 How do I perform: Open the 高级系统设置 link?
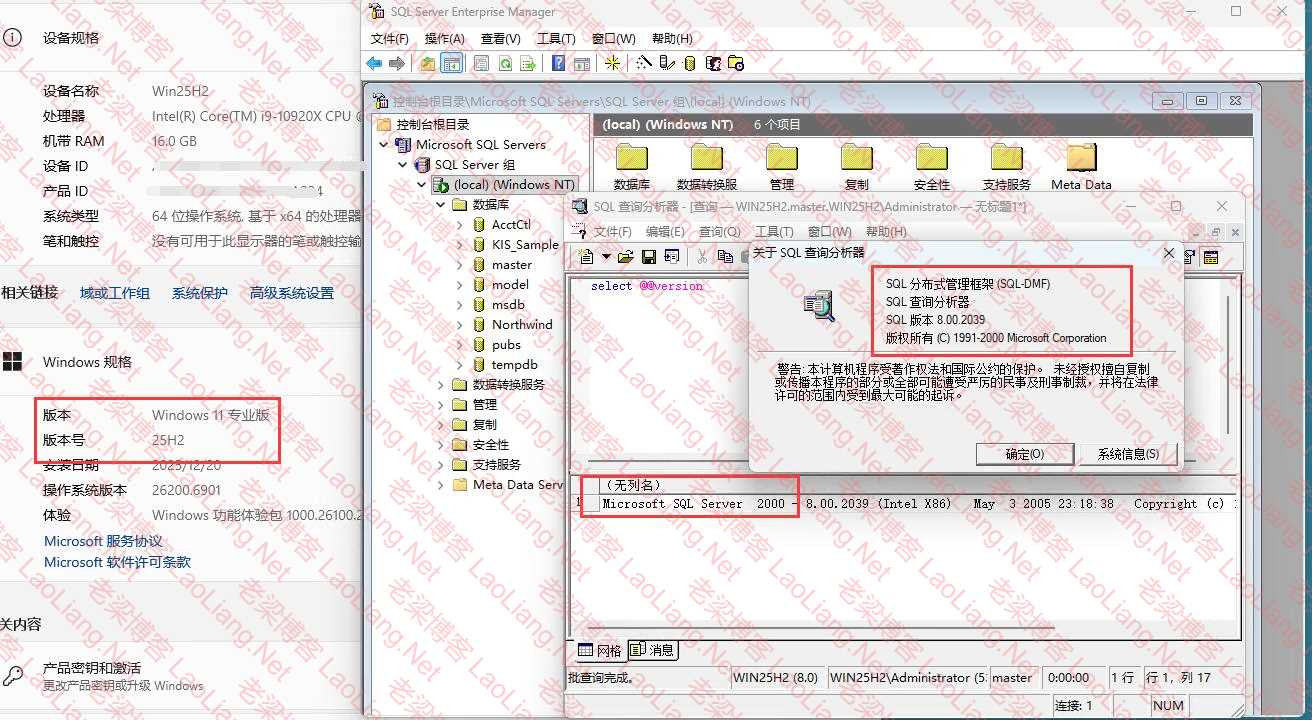point(292,293)
